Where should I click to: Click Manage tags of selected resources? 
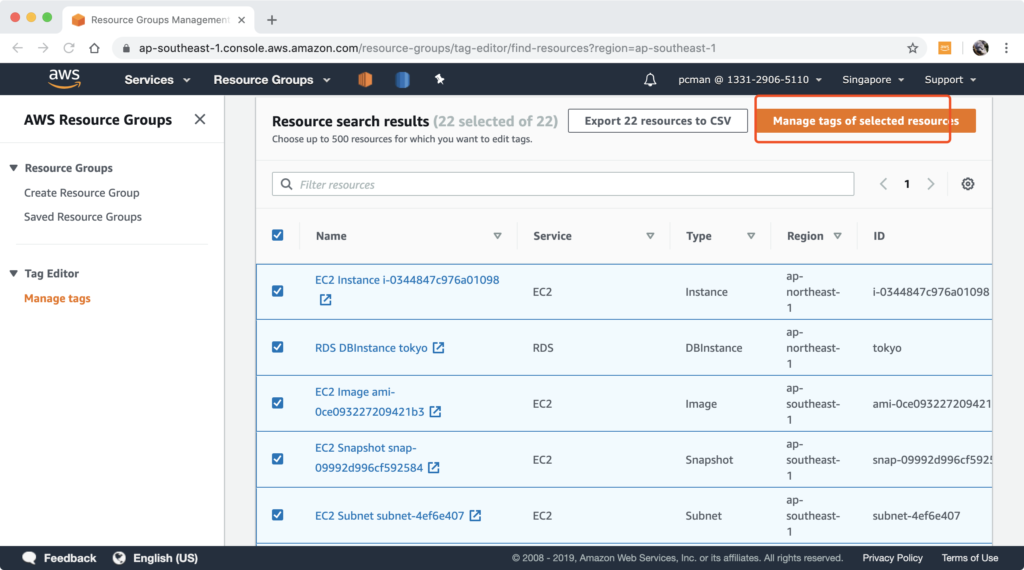pos(865,121)
